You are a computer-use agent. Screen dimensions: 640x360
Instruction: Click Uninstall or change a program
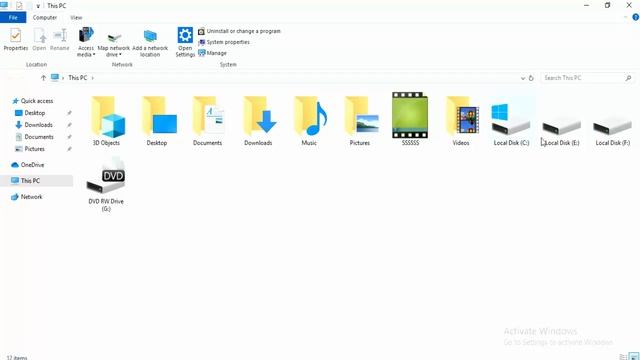click(x=239, y=31)
